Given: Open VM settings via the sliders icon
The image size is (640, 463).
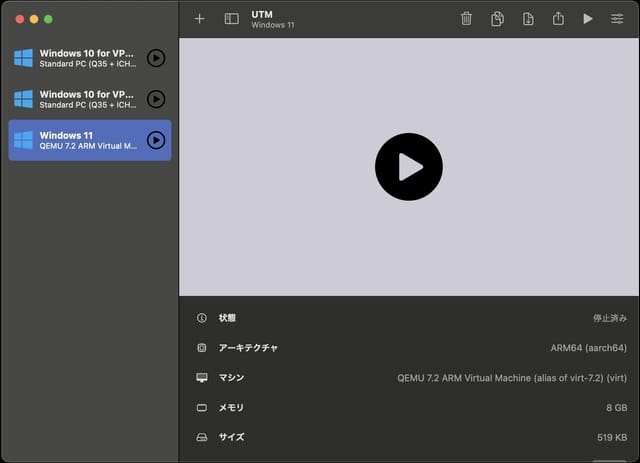Looking at the screenshot, I should click(x=617, y=19).
